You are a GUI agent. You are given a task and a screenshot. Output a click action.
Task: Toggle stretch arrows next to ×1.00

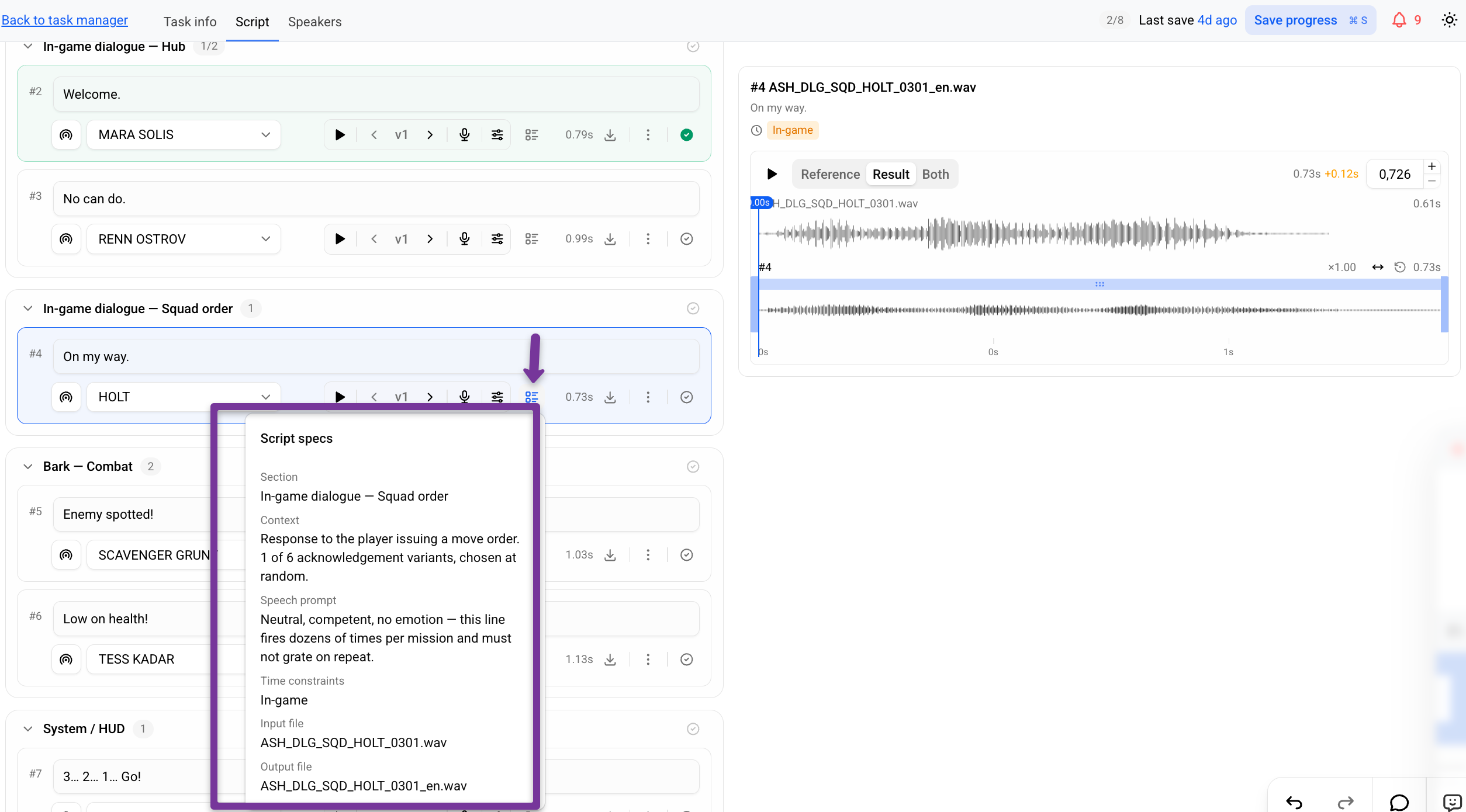point(1377,268)
